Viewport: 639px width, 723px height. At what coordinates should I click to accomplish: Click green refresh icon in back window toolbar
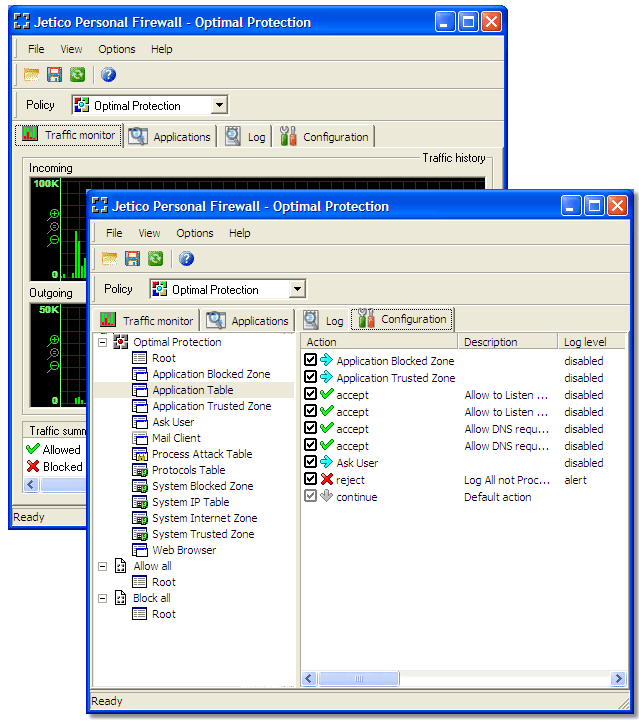pyautogui.click(x=77, y=75)
